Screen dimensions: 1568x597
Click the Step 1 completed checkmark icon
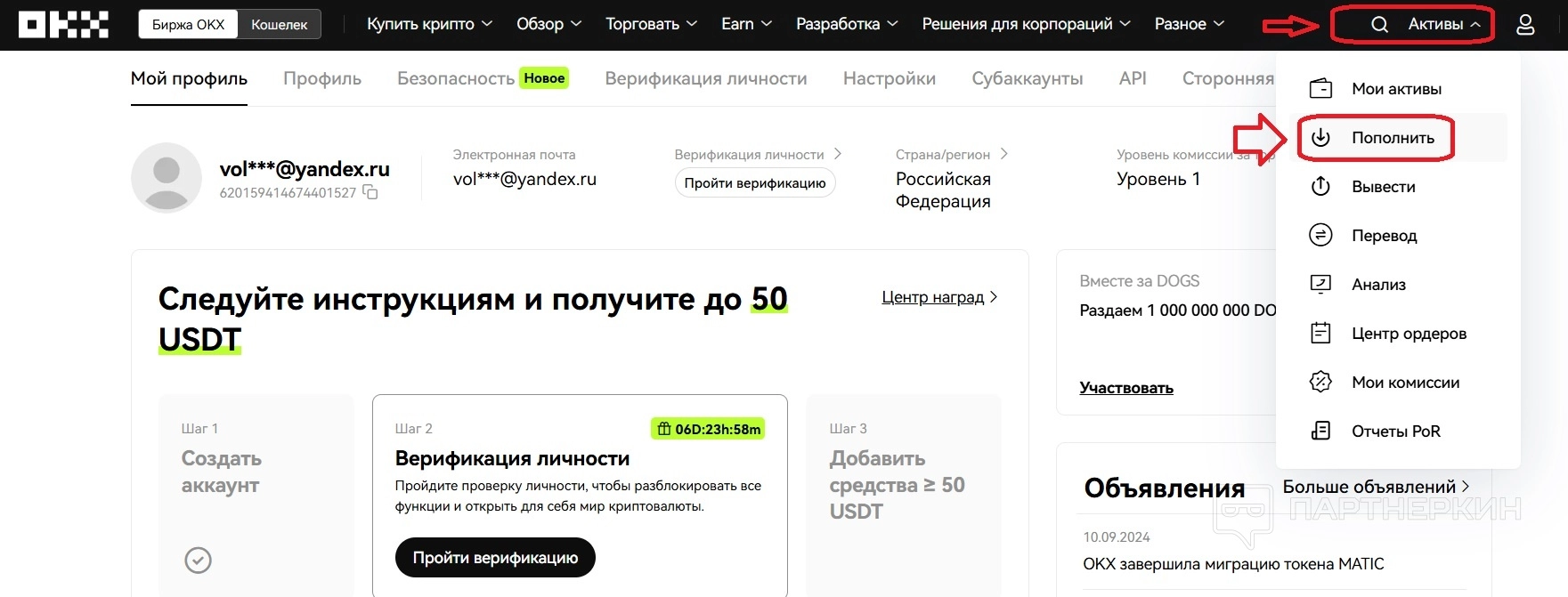[198, 561]
